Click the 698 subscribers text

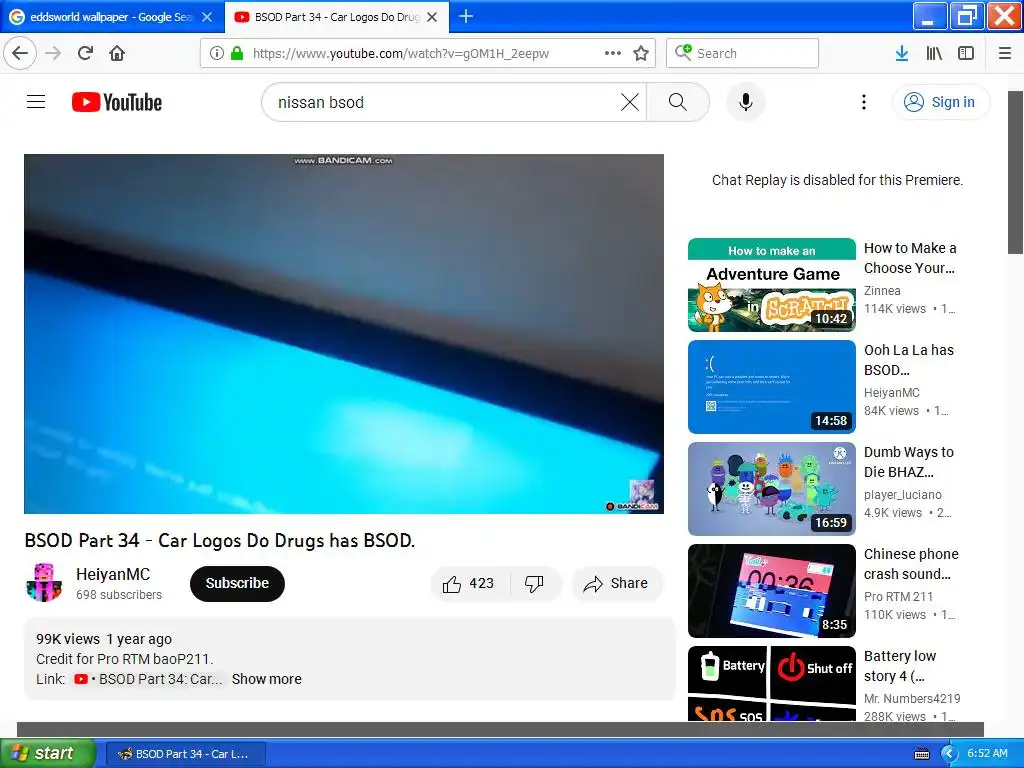click(119, 595)
